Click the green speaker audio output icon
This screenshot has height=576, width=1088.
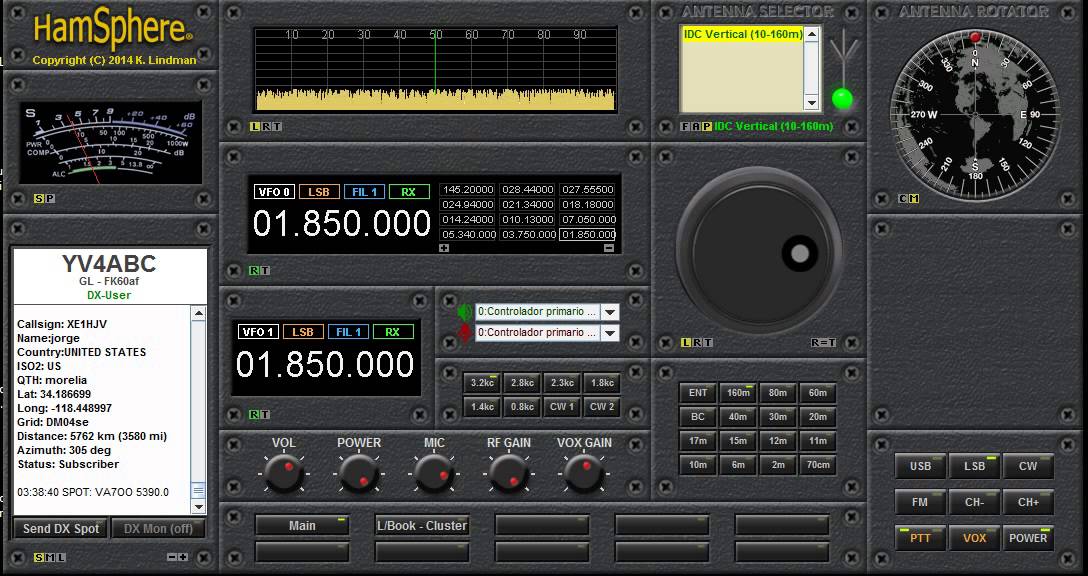(x=464, y=312)
